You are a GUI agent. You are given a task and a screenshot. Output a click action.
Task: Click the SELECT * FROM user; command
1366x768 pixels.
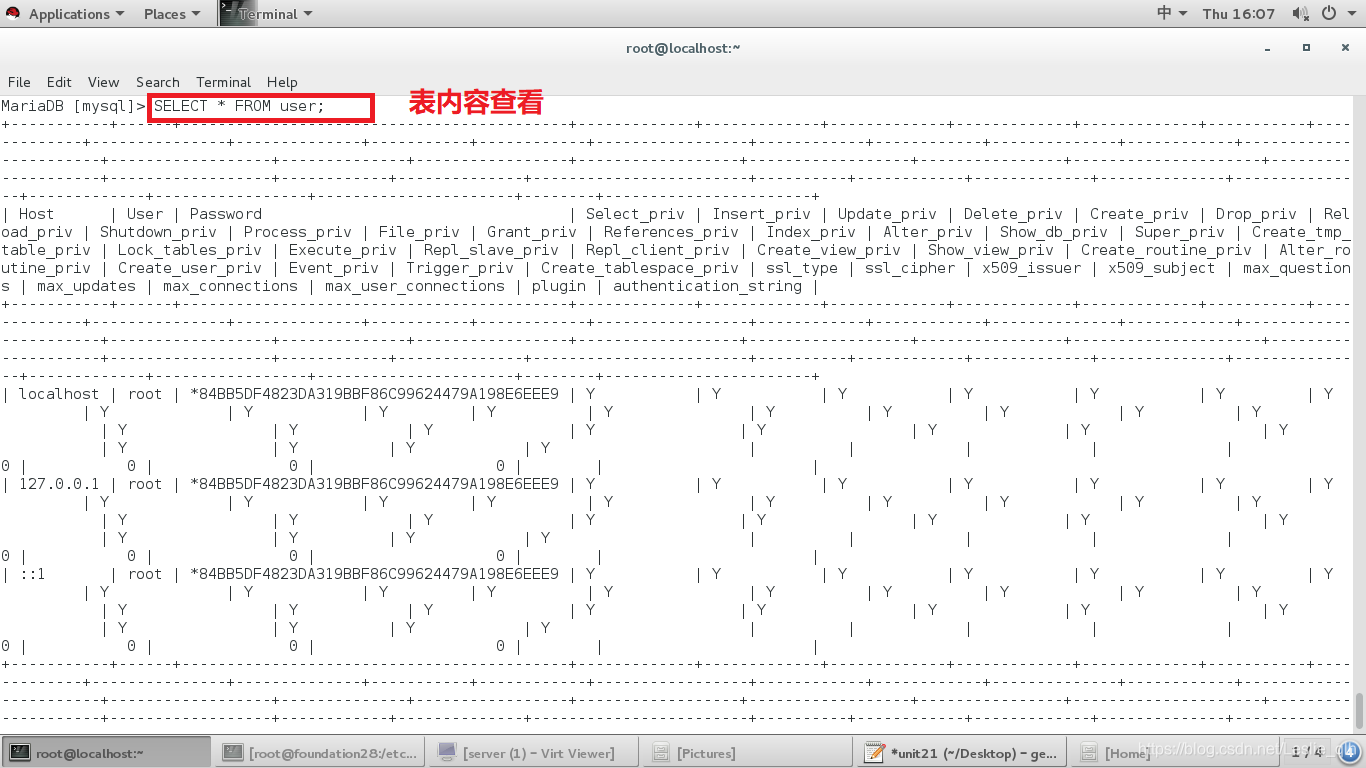239,106
